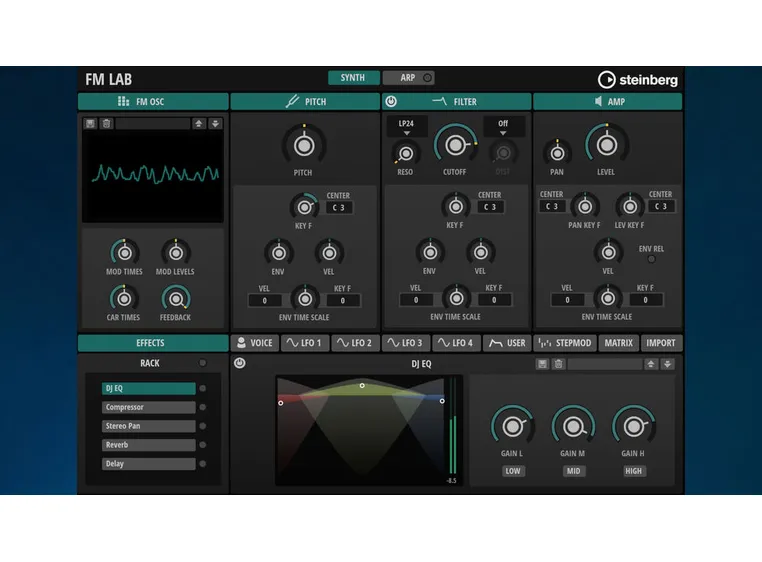This screenshot has width=762, height=562.
Task: Open the FM OSC section header
Action: click(x=153, y=102)
